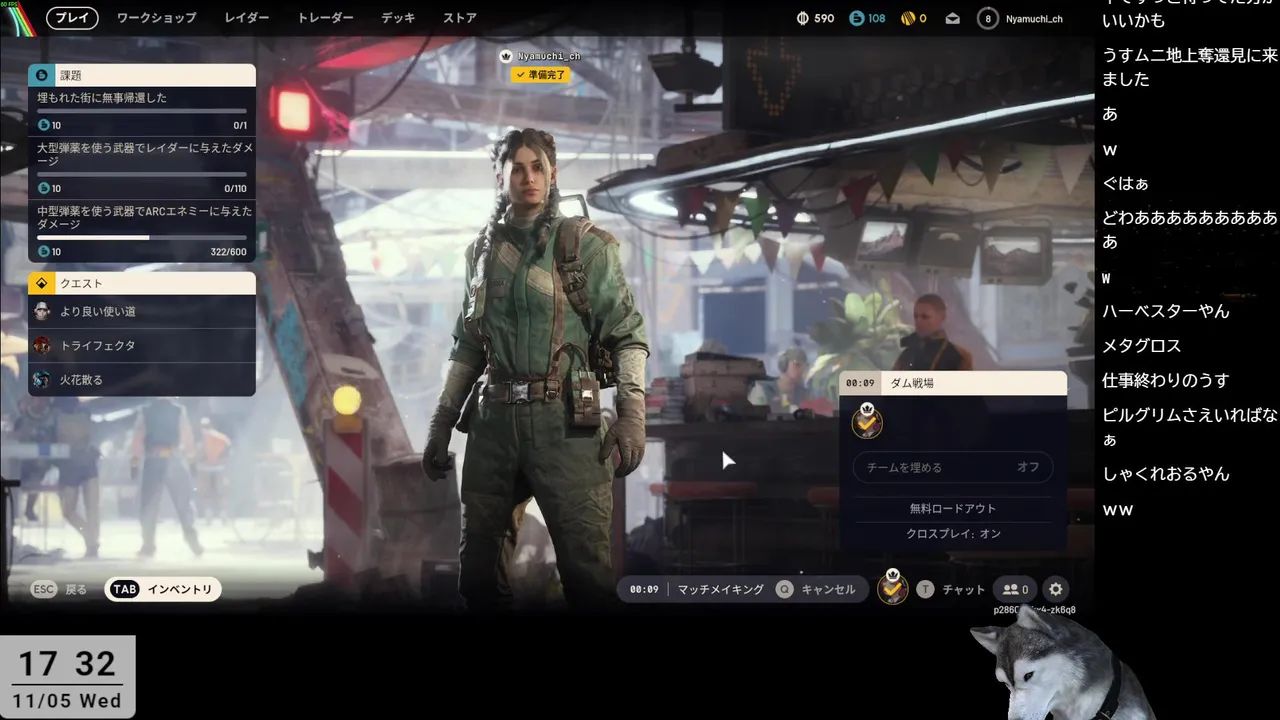Open the friends list icon showing 0

[1016, 589]
